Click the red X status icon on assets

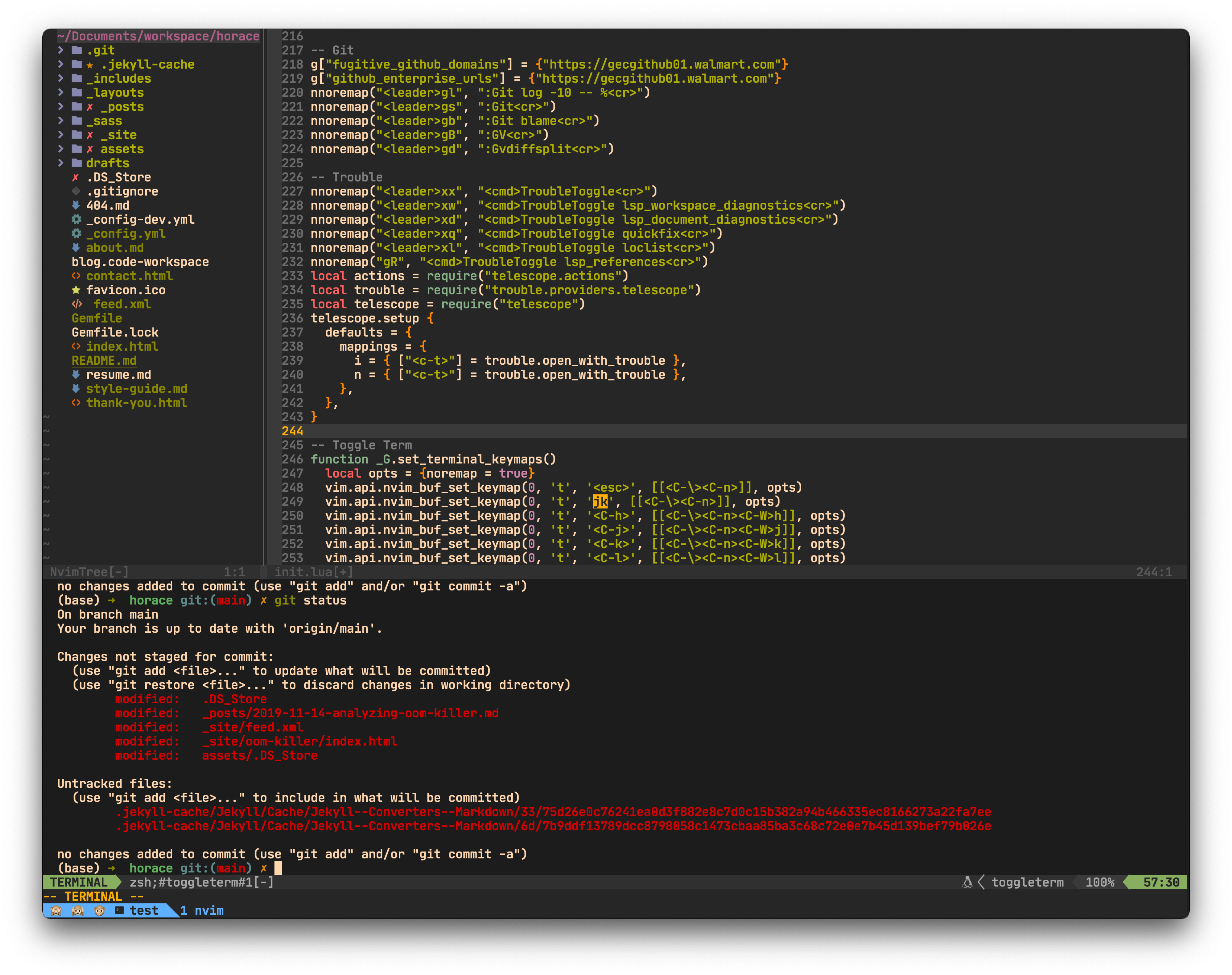[90, 149]
